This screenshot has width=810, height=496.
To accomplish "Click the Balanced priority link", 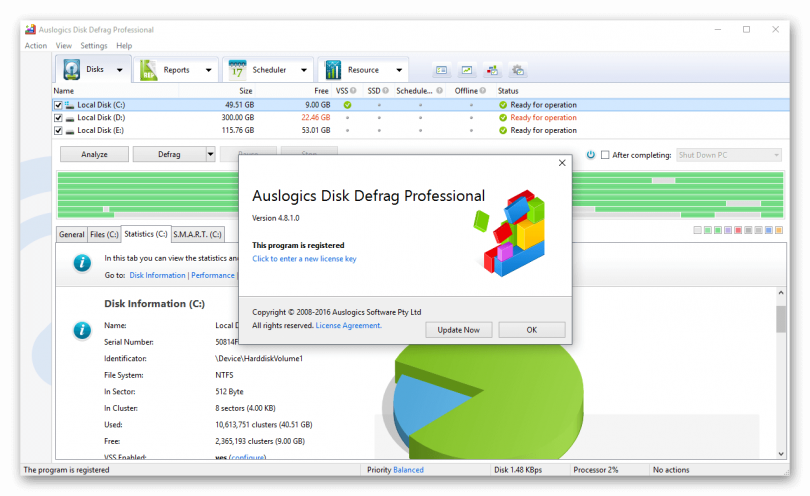I will pos(408,470).
